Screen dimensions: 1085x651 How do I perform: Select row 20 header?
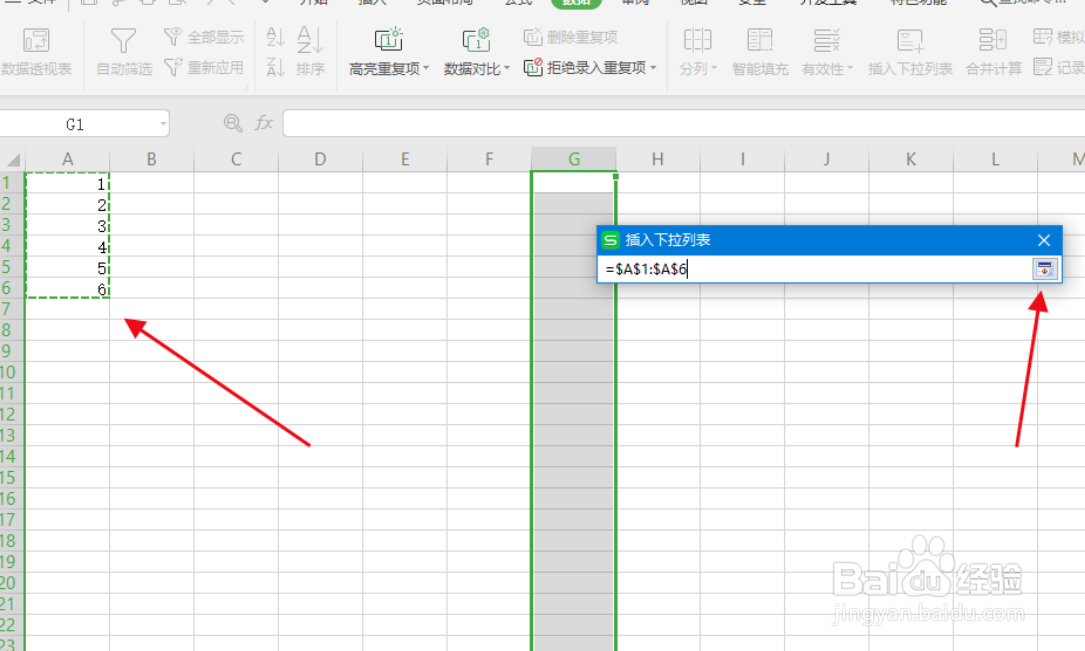point(12,583)
